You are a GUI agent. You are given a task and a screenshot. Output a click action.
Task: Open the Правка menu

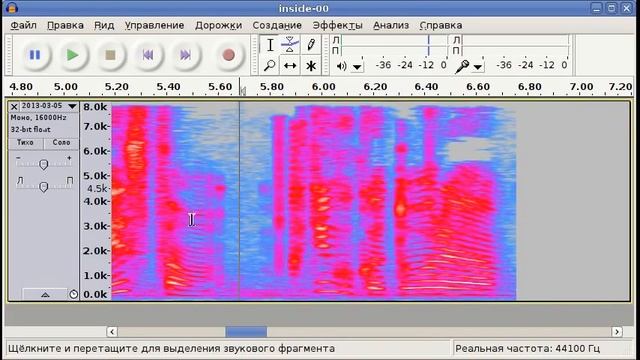[x=65, y=25]
